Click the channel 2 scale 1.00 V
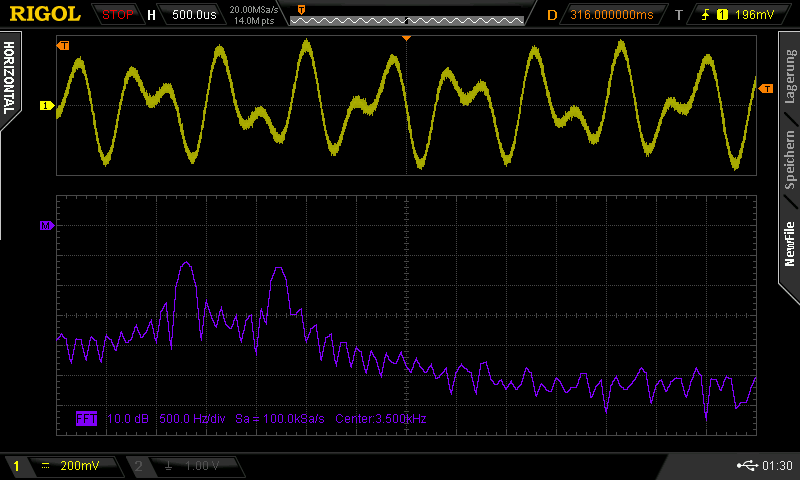 (202, 466)
